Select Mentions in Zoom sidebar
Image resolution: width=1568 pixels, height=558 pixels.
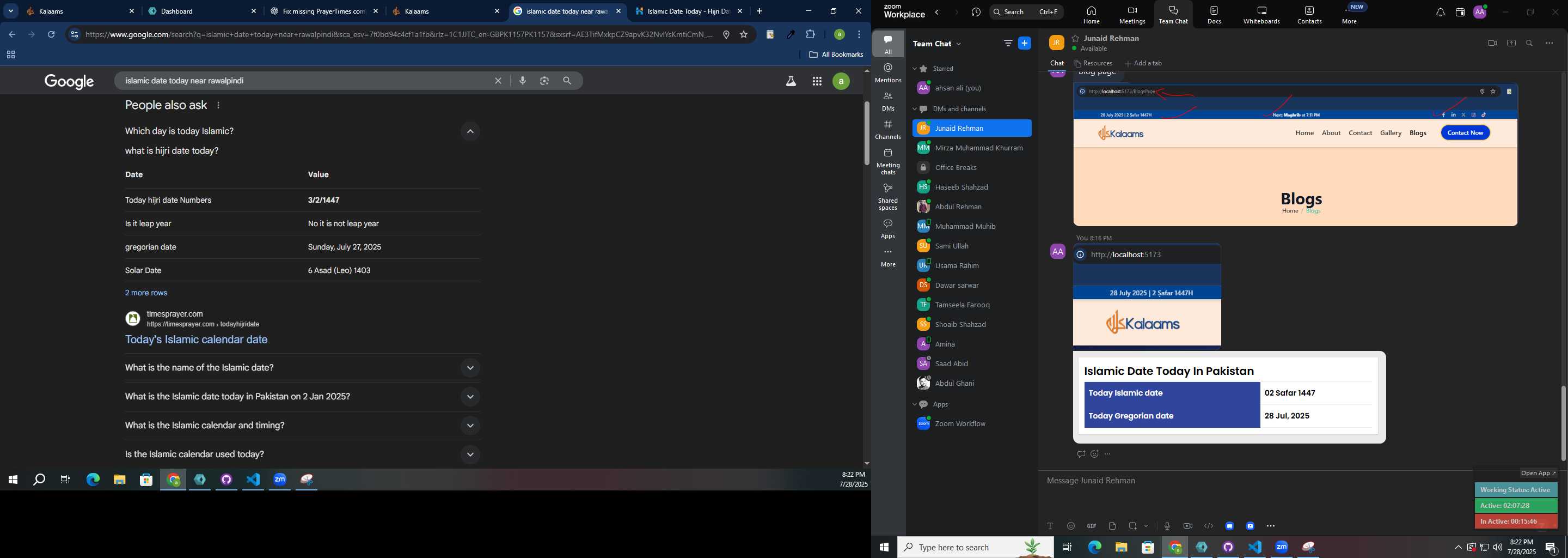888,72
